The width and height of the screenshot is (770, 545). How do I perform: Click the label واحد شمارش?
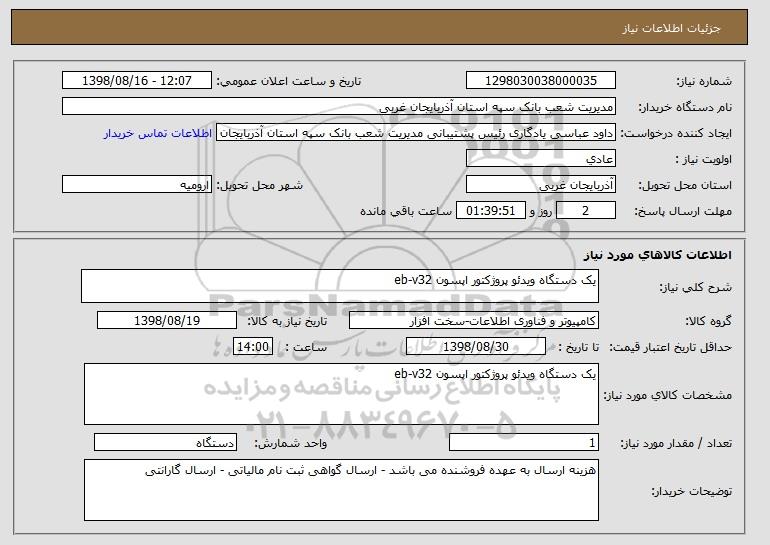(x=290, y=443)
